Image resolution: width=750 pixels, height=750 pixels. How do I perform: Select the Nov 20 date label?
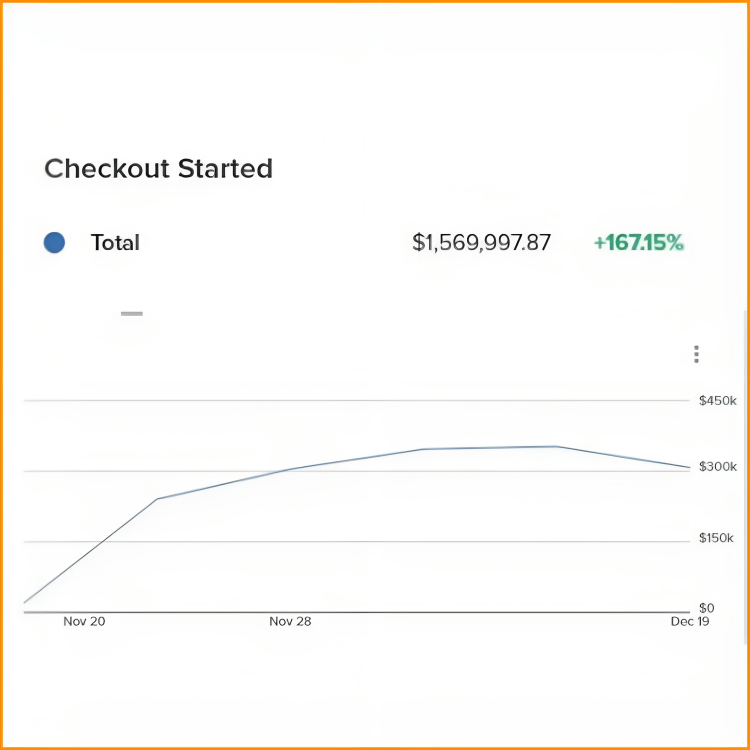click(84, 621)
